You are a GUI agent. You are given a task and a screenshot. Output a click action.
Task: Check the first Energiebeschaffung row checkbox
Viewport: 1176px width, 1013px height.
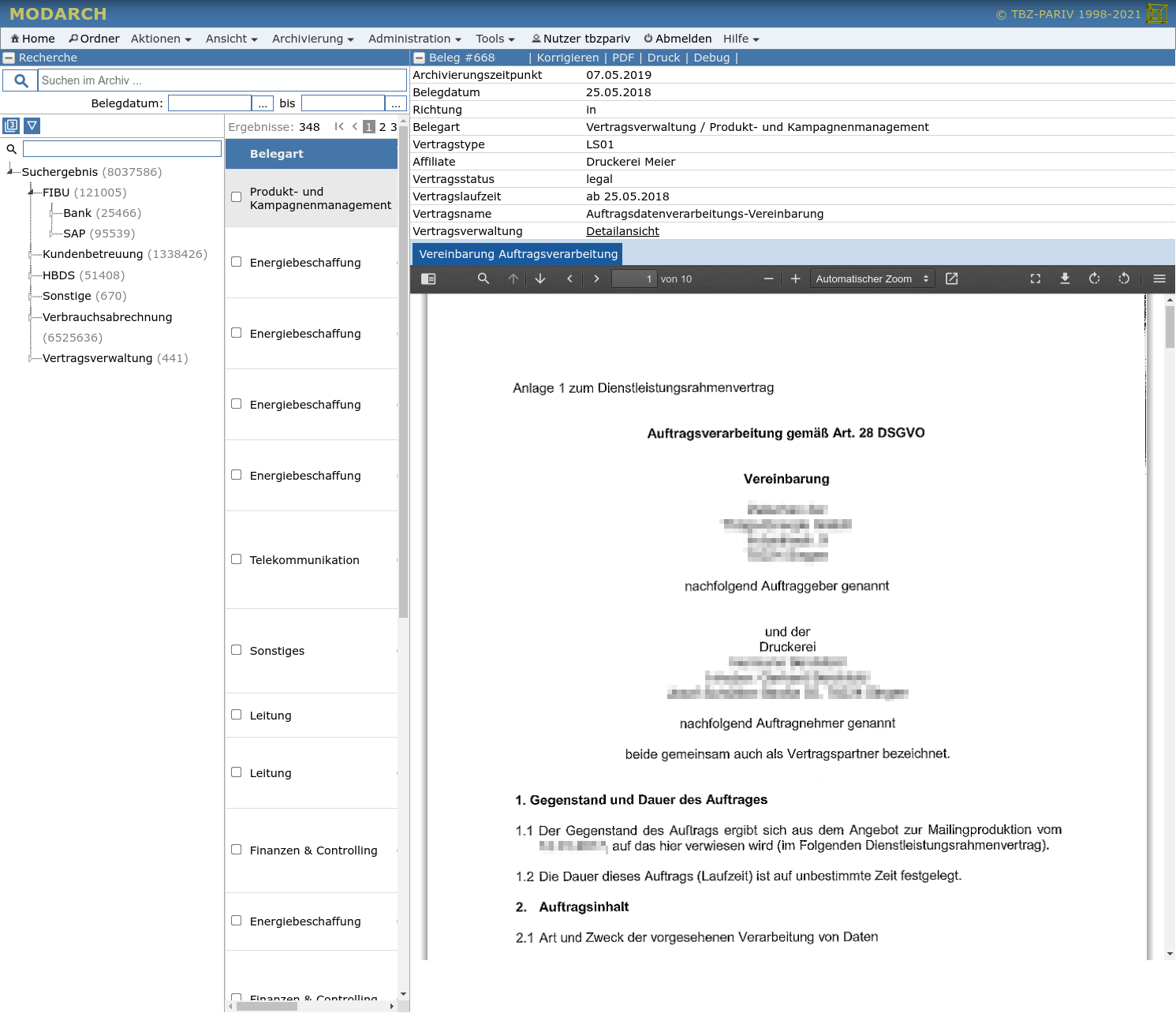[x=236, y=262]
